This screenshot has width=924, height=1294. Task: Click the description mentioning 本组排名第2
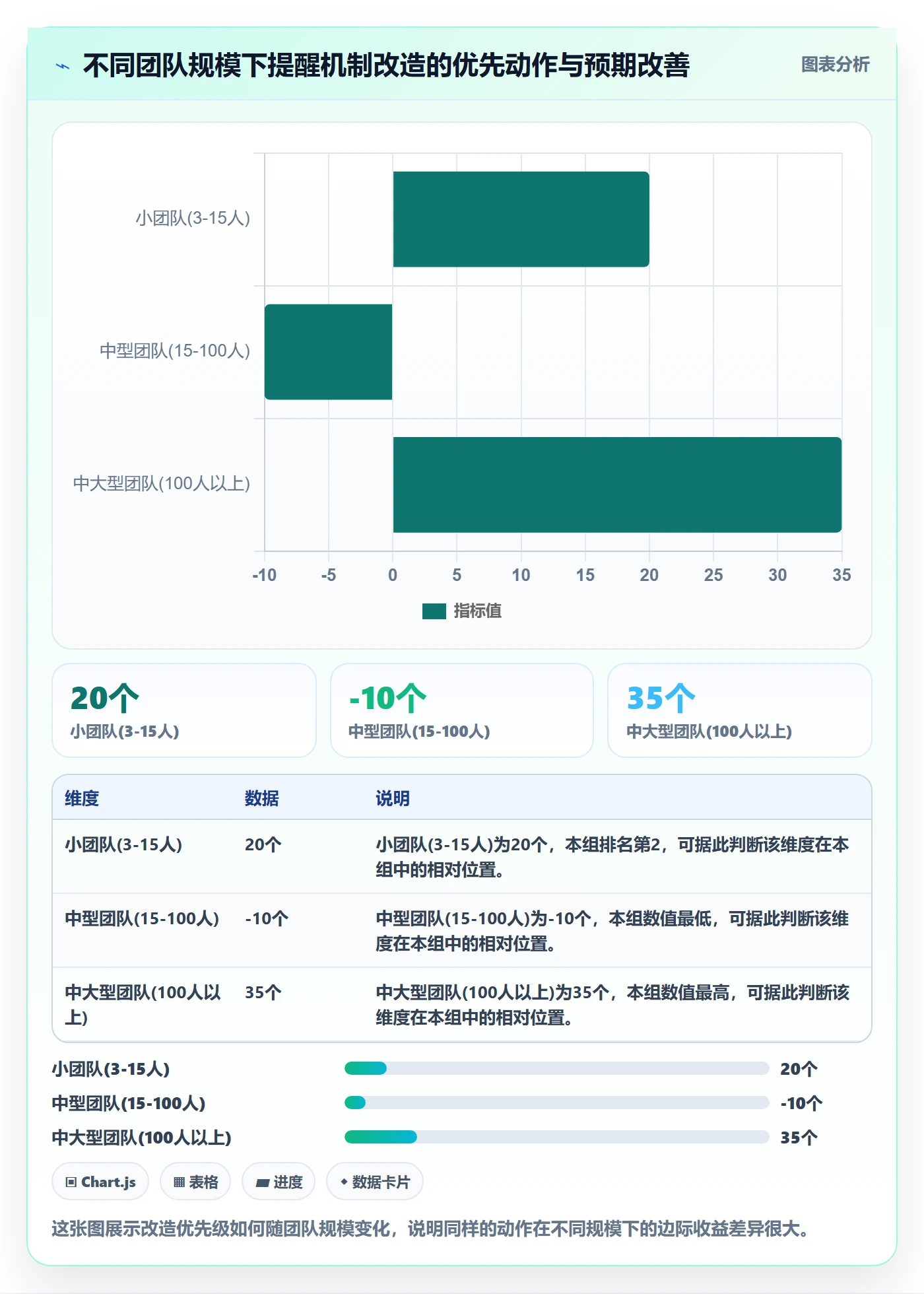pos(612,857)
